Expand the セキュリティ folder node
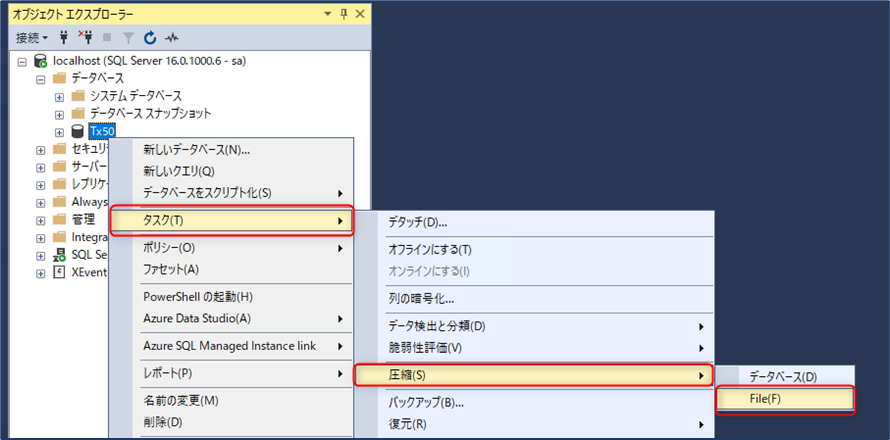The width and height of the screenshot is (890, 440). point(40,150)
